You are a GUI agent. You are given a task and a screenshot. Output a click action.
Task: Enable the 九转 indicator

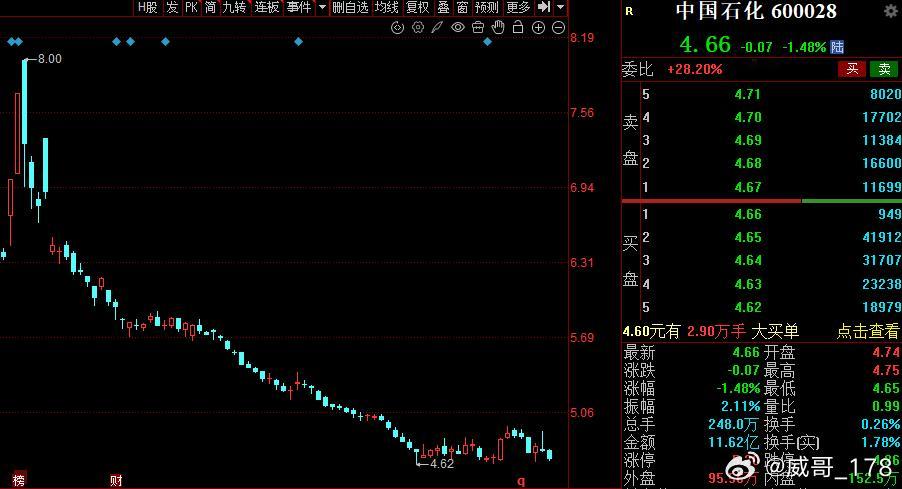click(x=234, y=7)
